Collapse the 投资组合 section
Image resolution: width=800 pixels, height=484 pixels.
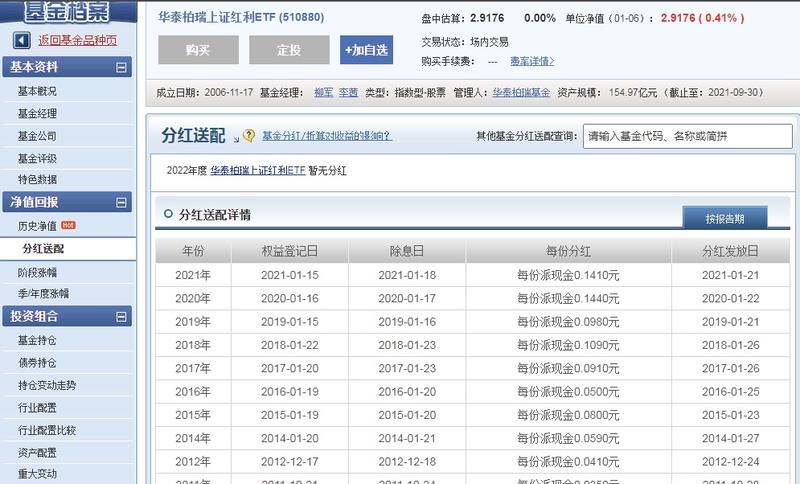point(121,317)
